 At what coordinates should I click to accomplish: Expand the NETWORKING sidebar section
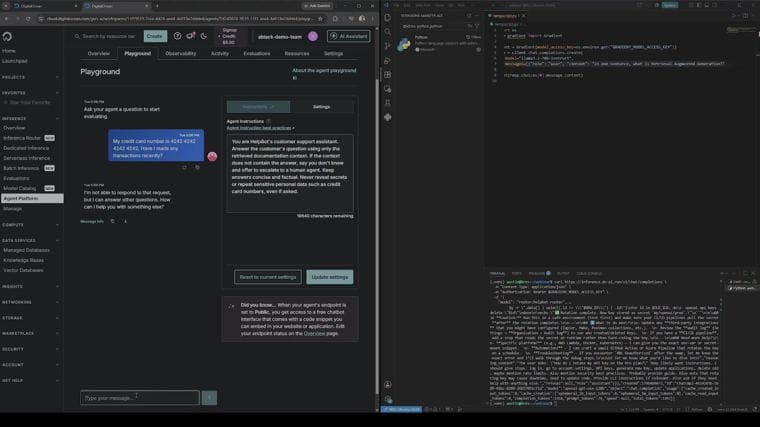(x=31, y=302)
